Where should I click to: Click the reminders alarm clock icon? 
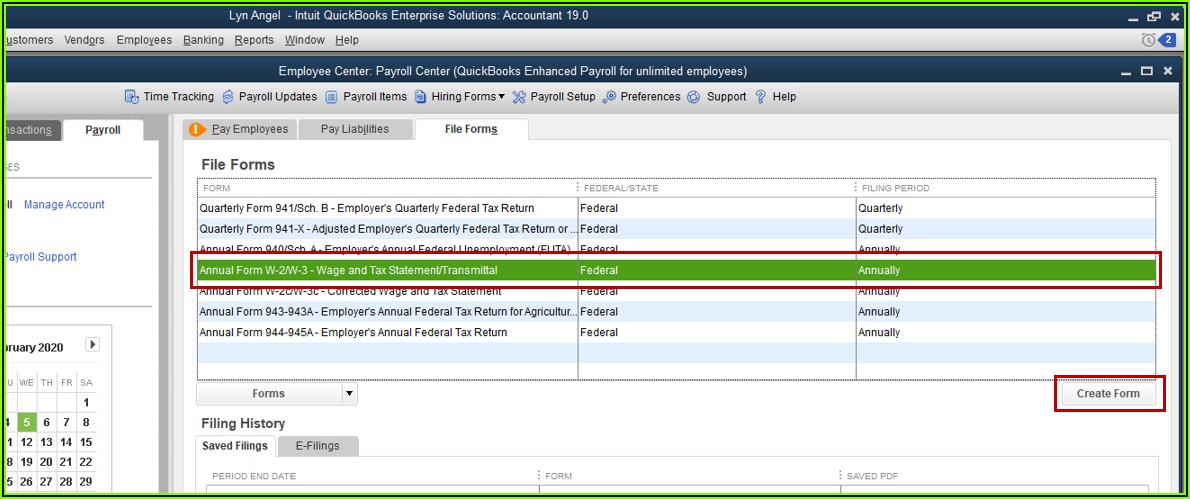[1147, 40]
